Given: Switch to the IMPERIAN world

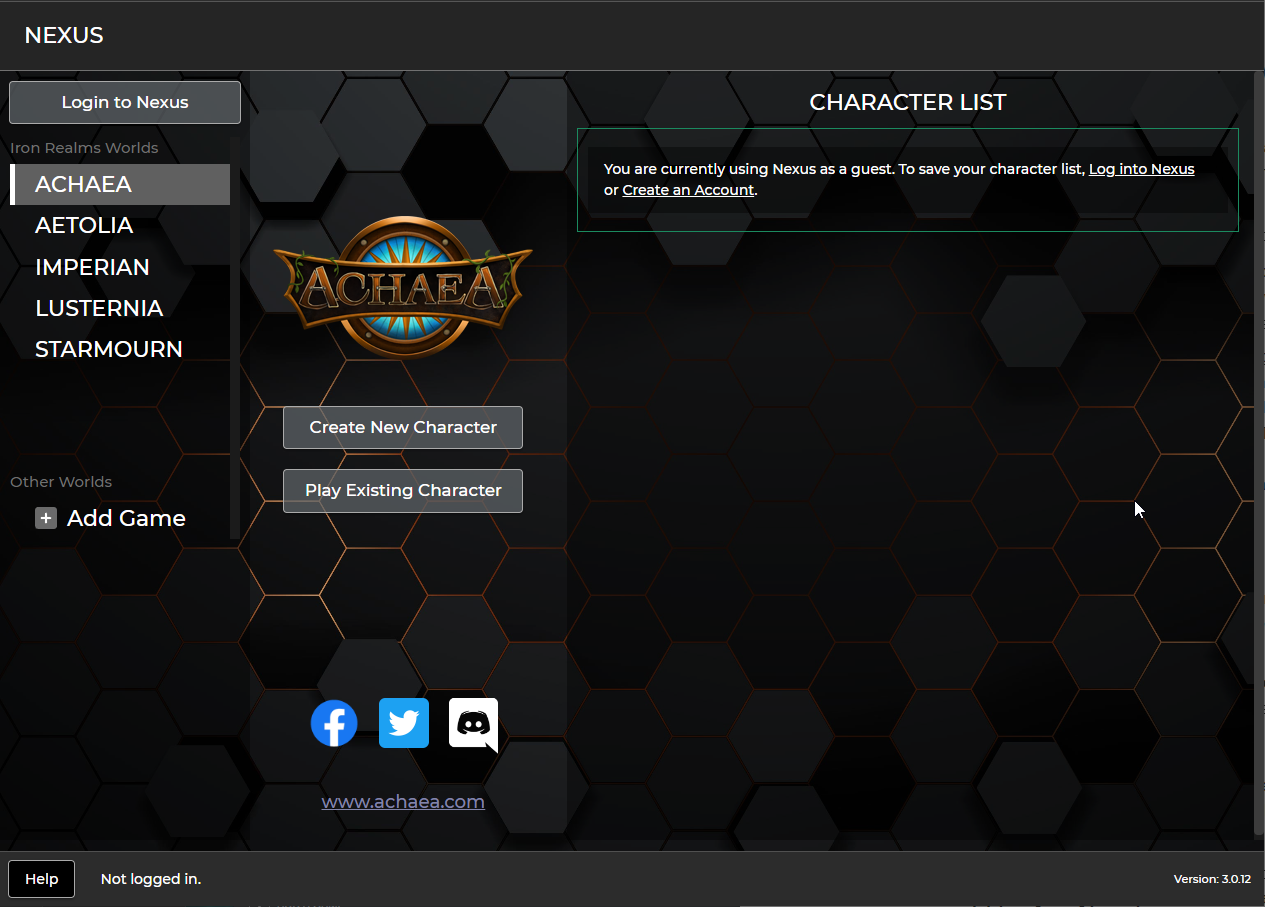Looking at the screenshot, I should pyautogui.click(x=92, y=267).
